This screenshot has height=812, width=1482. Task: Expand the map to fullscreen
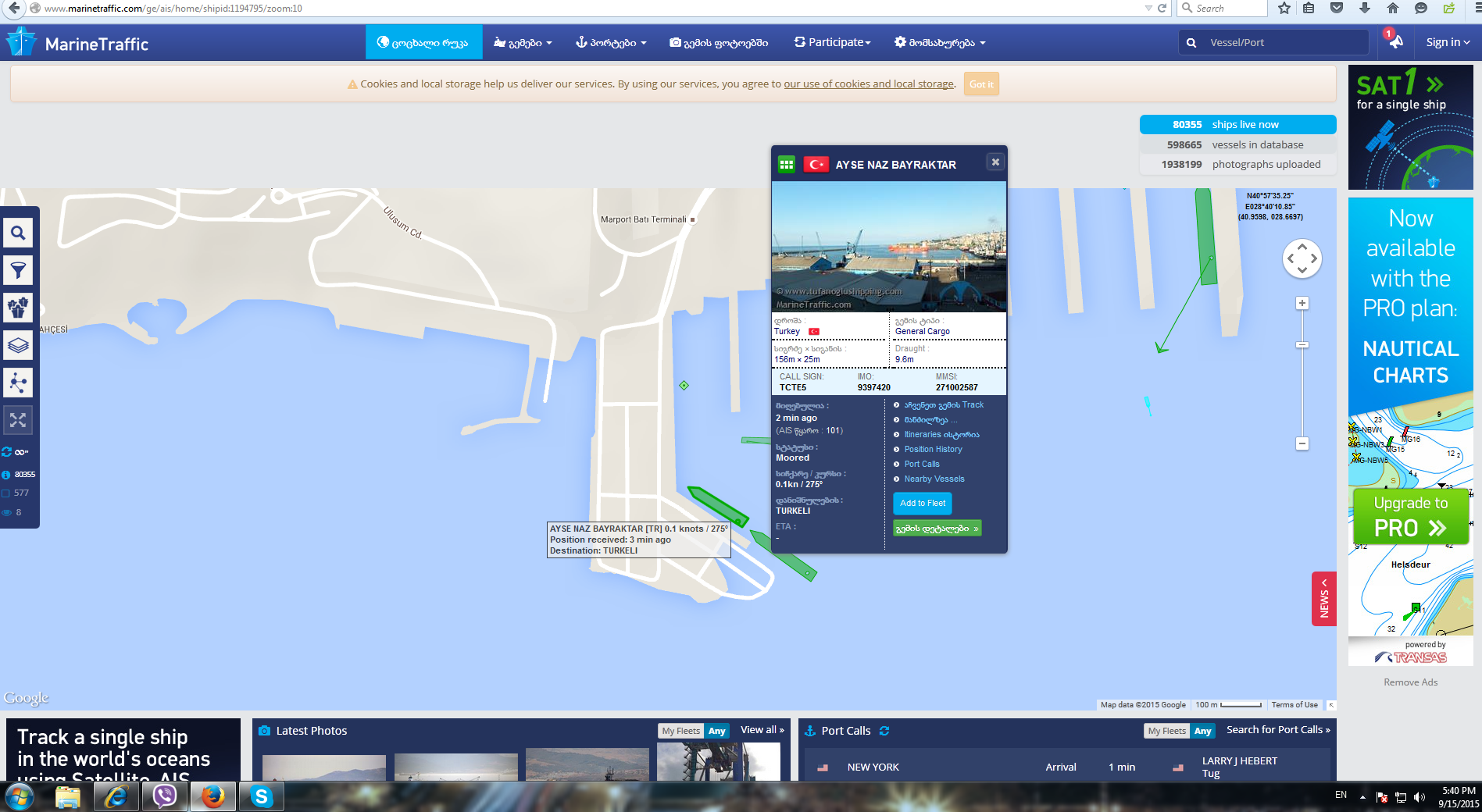[18, 420]
